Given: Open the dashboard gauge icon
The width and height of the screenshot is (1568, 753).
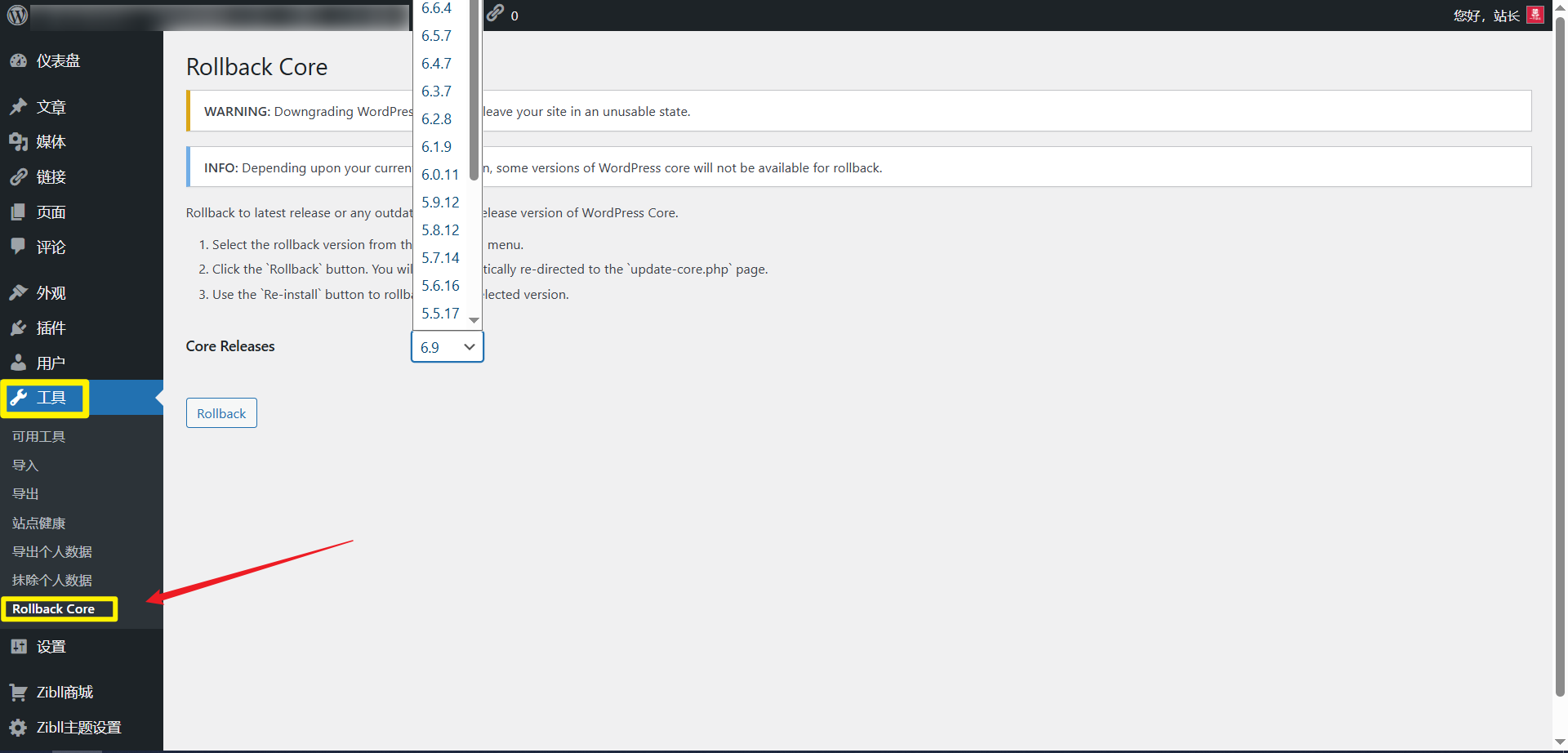Looking at the screenshot, I should point(18,61).
